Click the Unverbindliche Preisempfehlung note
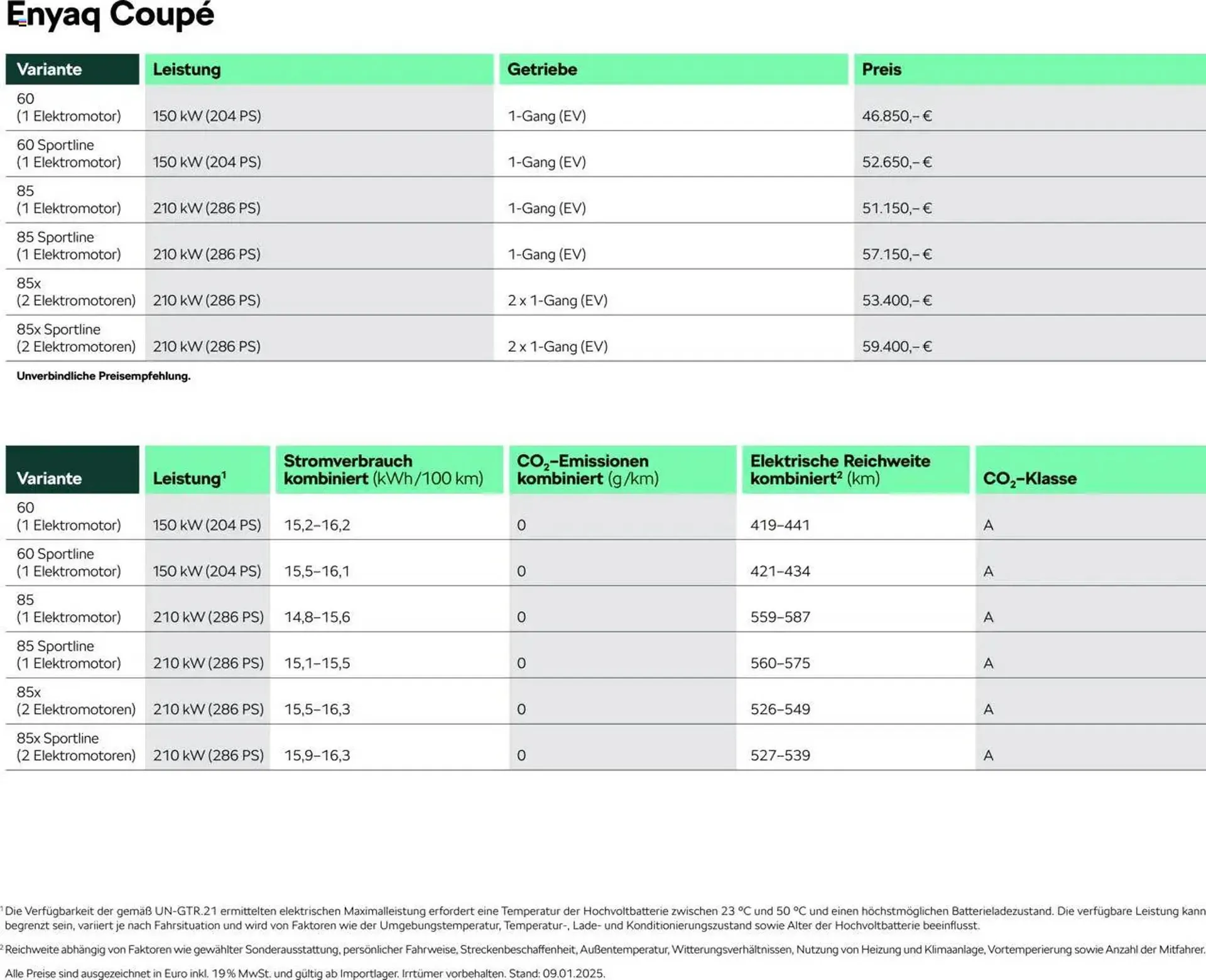1206x980 pixels. click(x=104, y=376)
